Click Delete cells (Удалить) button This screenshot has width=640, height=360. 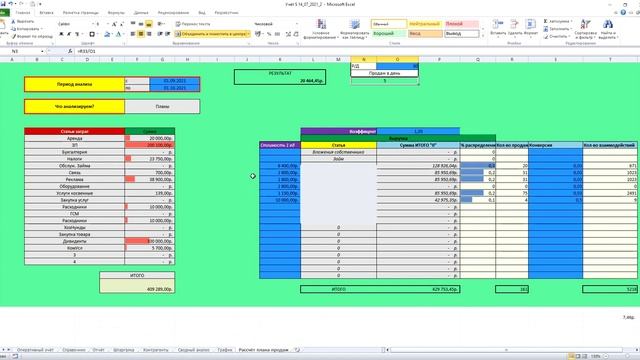[514, 29]
